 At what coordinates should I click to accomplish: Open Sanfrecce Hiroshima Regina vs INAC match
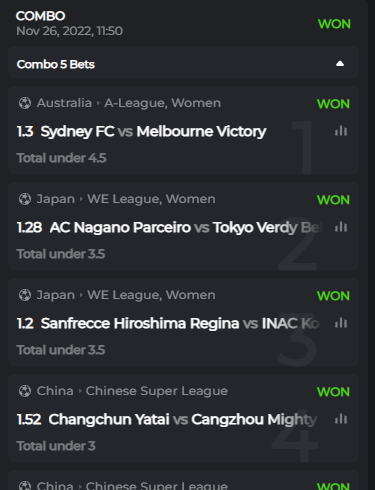180,323
